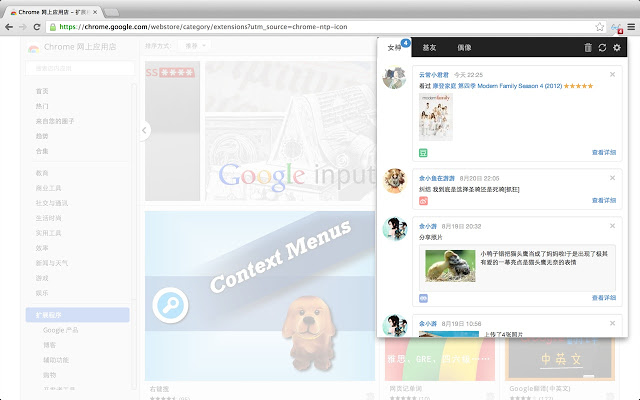Viewport: 640px width, 400px height.
Task: Select the highlighted 扩展程序 sidebar item
Action: click(x=78, y=315)
